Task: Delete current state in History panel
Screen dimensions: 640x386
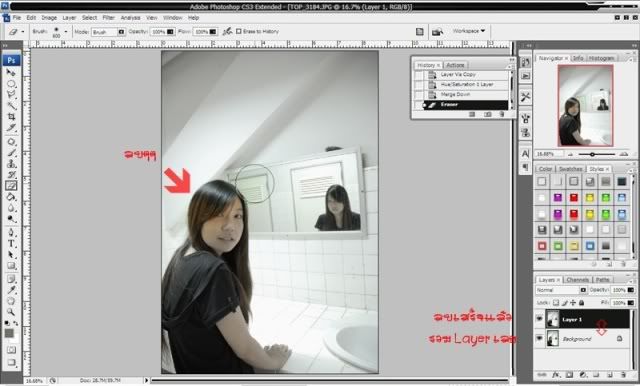Action: pos(502,115)
